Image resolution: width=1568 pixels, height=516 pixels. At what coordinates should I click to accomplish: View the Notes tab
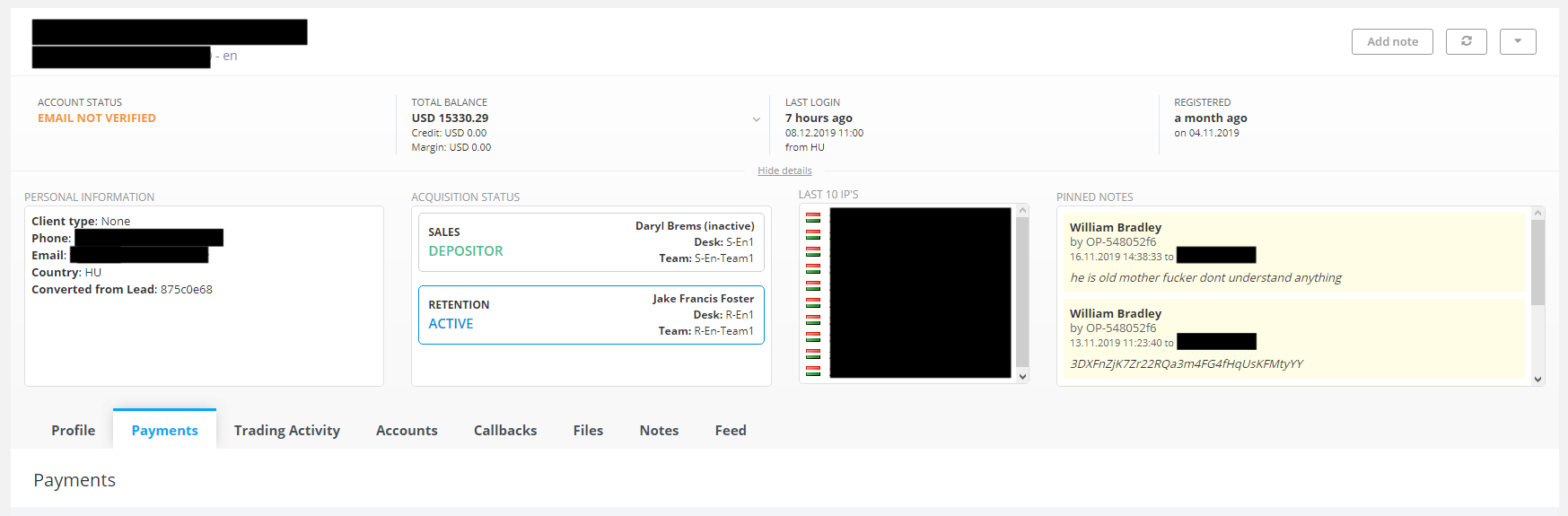[659, 430]
